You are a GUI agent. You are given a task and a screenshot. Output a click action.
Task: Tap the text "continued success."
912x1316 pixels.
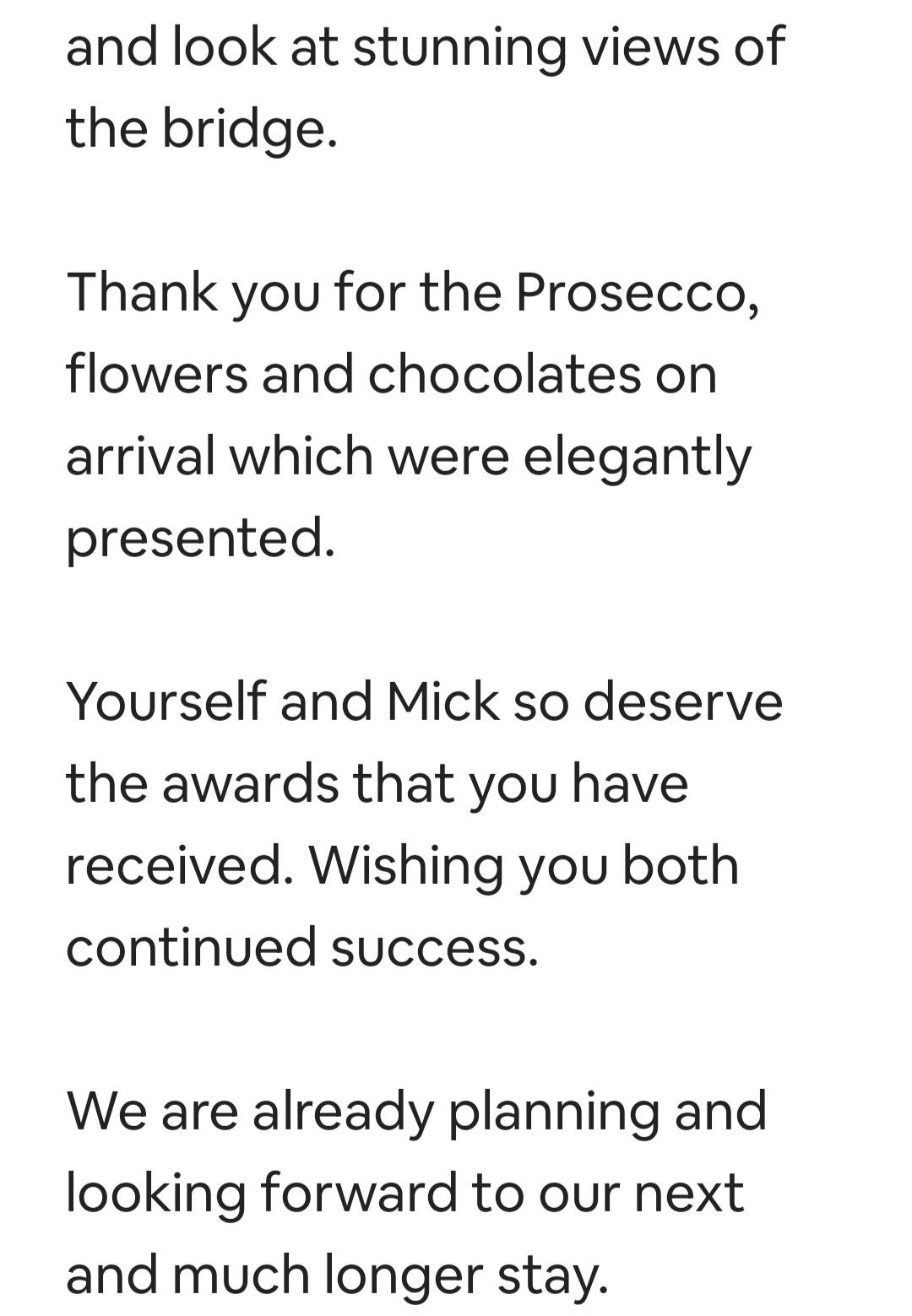tap(302, 948)
